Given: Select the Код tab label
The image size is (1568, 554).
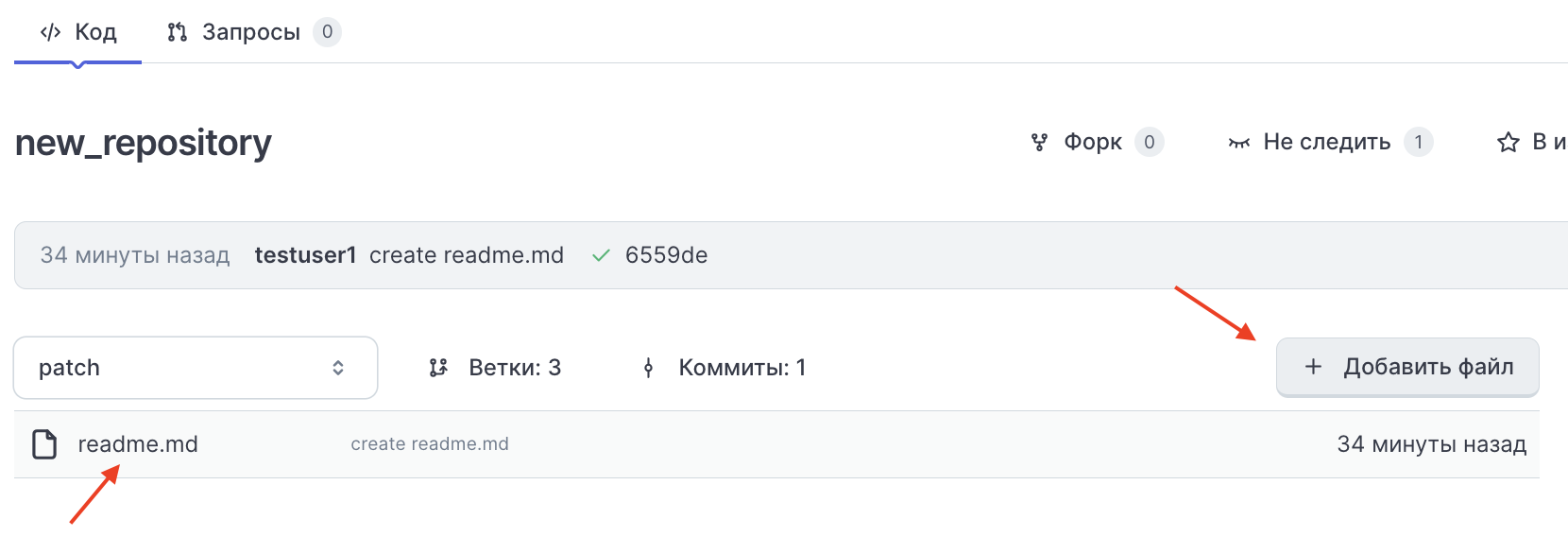Looking at the screenshot, I should [95, 32].
